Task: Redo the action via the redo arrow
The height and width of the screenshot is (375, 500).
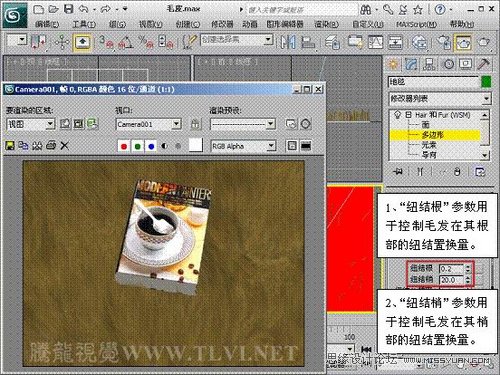Action: point(106,9)
